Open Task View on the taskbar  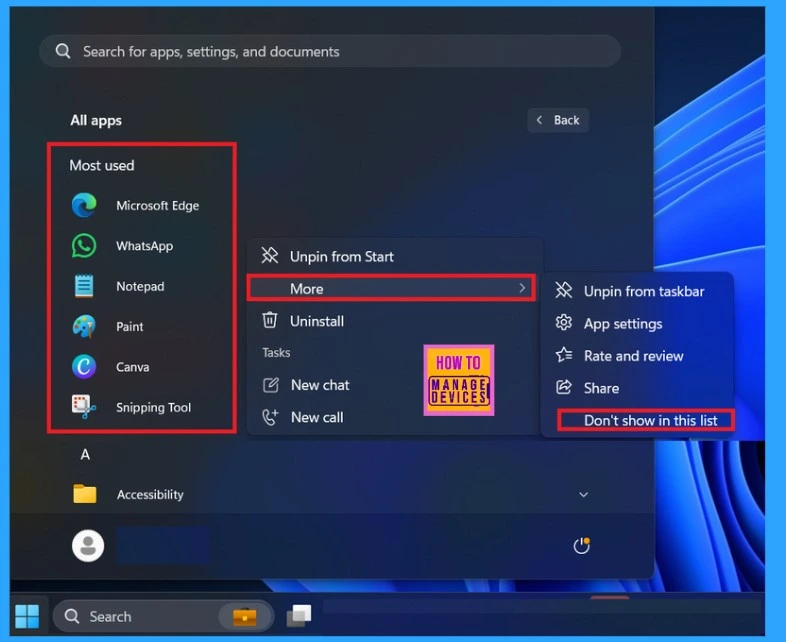pyautogui.click(x=299, y=616)
